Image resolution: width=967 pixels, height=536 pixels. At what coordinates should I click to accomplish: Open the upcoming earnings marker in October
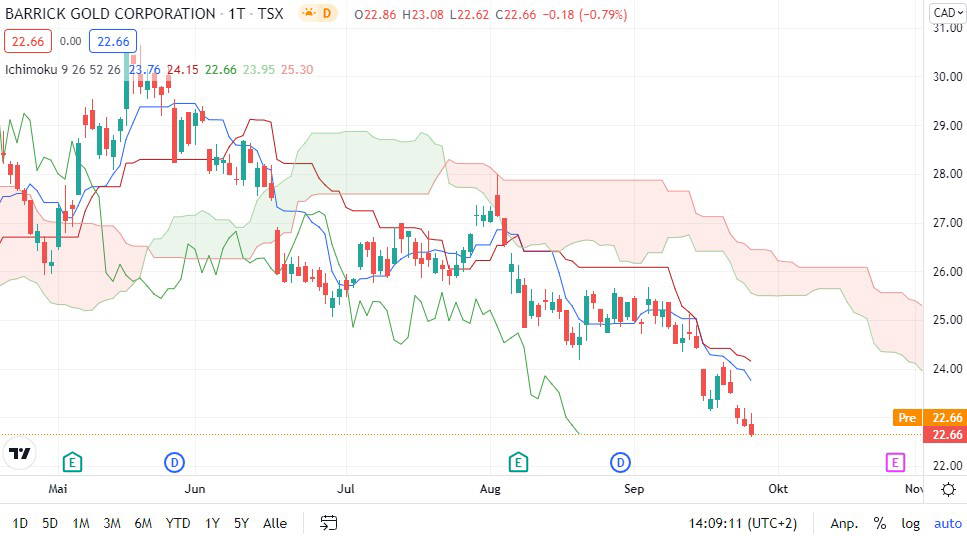click(895, 462)
